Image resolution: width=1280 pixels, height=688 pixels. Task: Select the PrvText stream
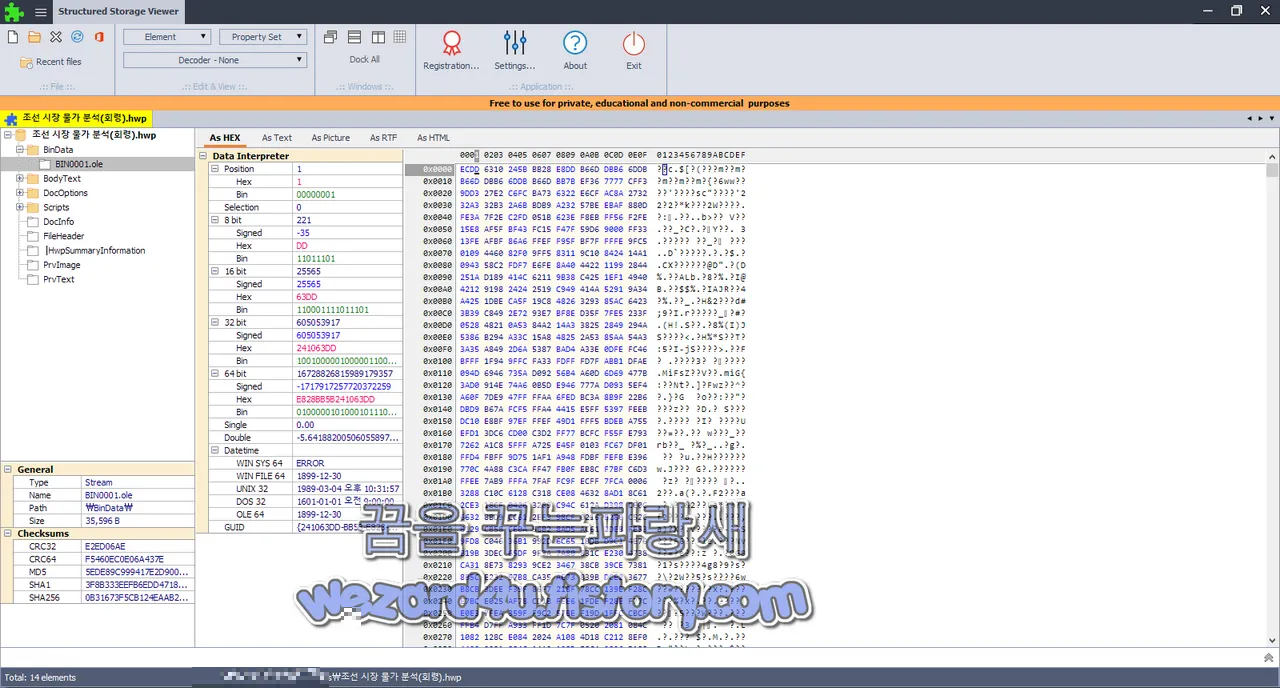click(x=58, y=279)
